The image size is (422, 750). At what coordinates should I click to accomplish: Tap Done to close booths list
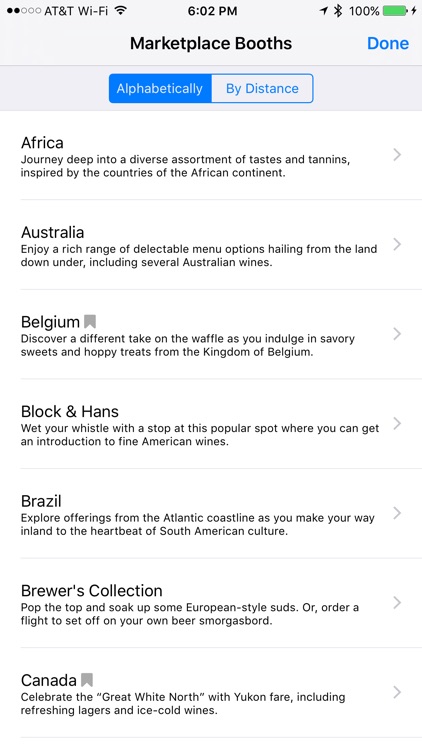pyautogui.click(x=388, y=44)
